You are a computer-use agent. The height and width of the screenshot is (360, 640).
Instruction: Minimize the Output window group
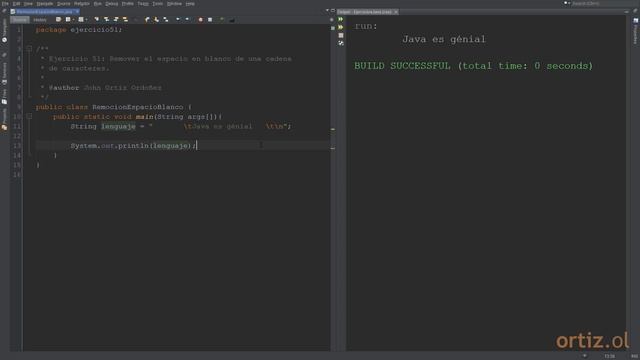627,12
